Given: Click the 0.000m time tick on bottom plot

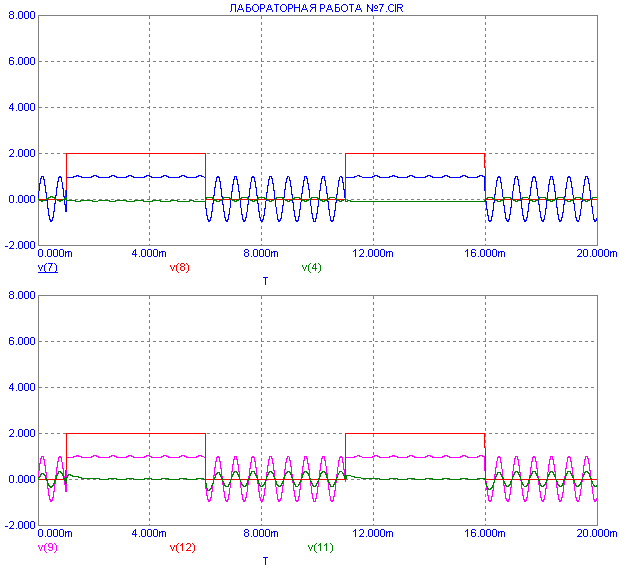Looking at the screenshot, I should pos(55,533).
